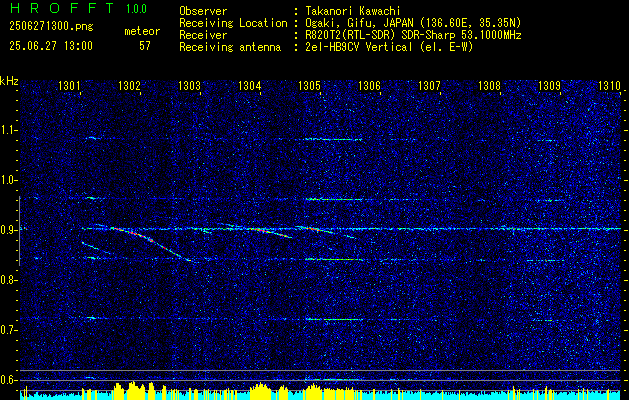Click the HROFFT title text
Image resolution: width=629 pixels, height=400 pixels.
tap(62, 8)
